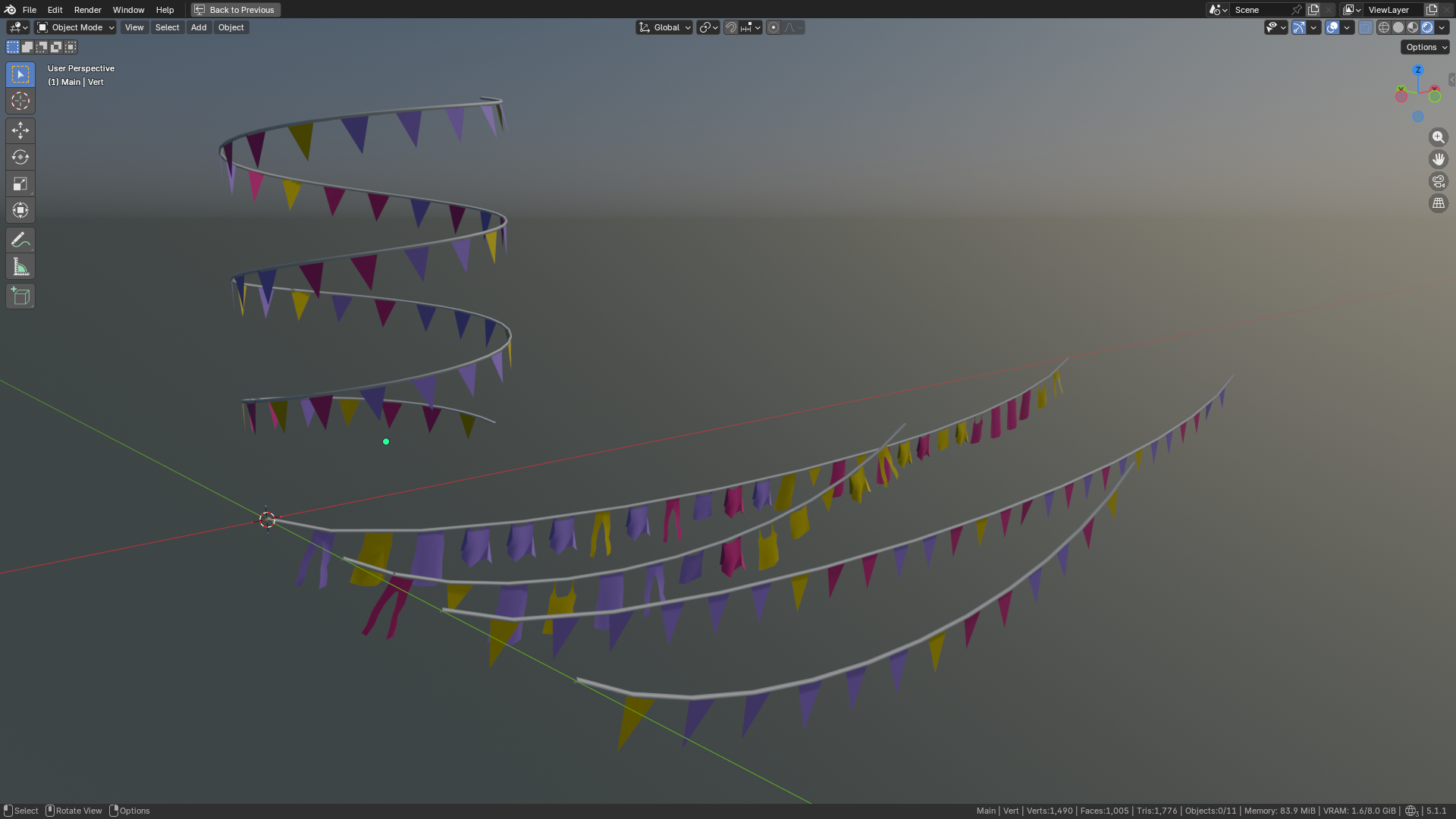Pick the Rotate tool

point(20,157)
